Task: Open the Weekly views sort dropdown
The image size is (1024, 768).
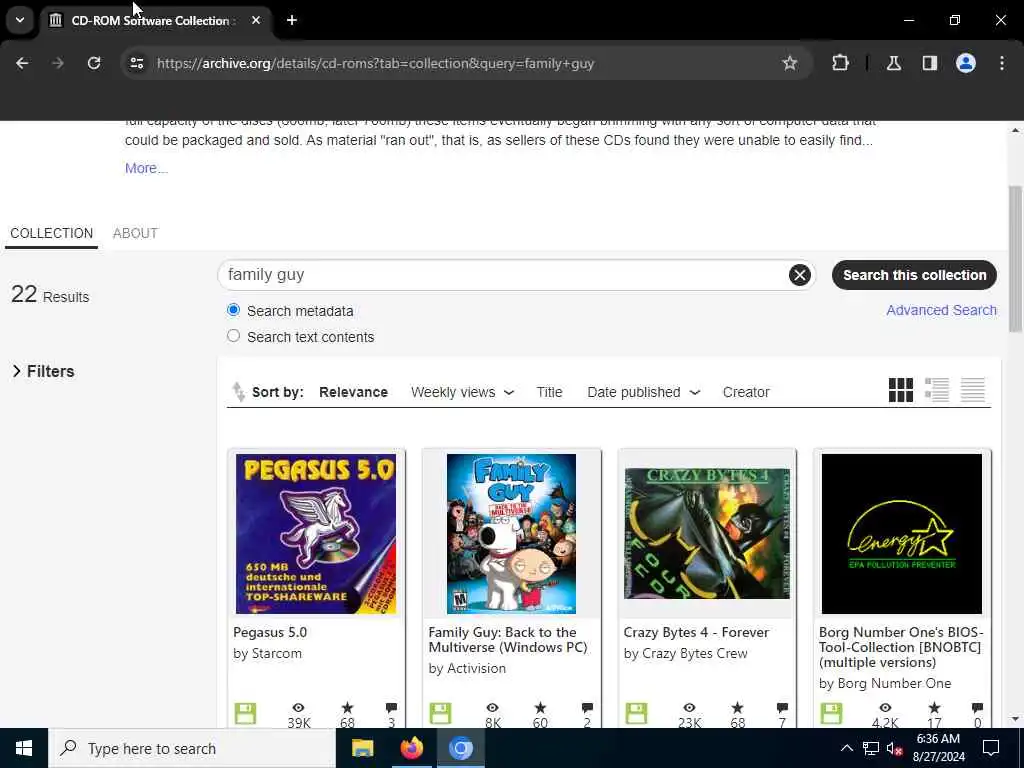Action: tap(462, 392)
